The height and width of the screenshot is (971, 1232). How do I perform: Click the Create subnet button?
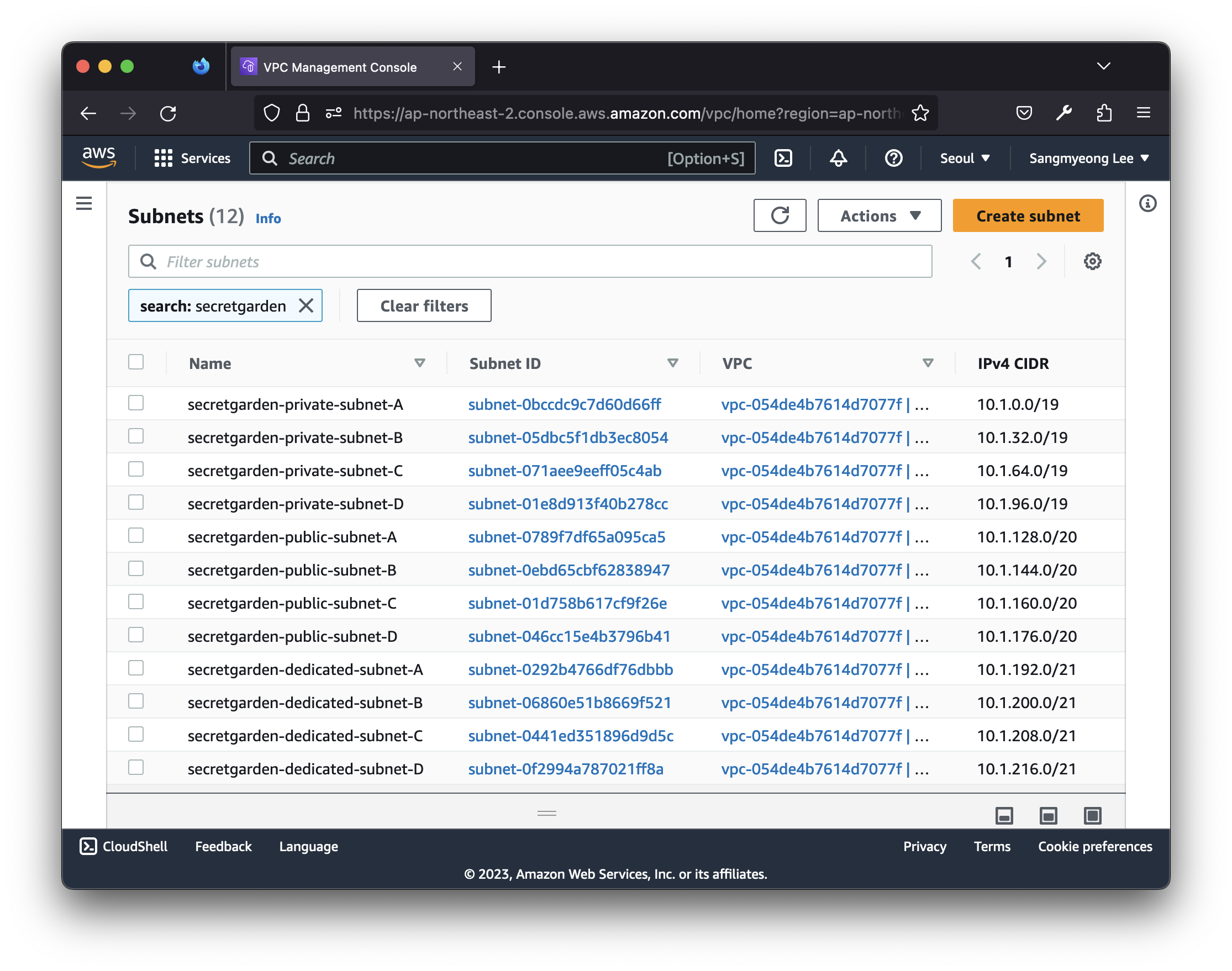coord(1028,215)
